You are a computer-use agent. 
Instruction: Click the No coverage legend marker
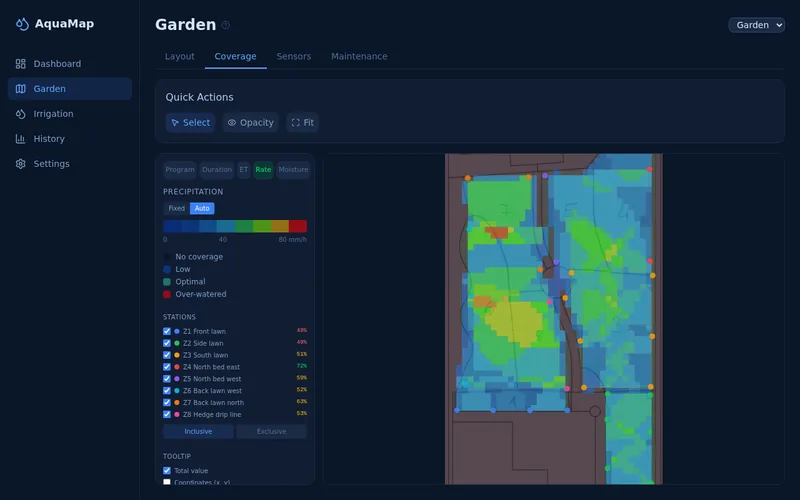(x=167, y=257)
